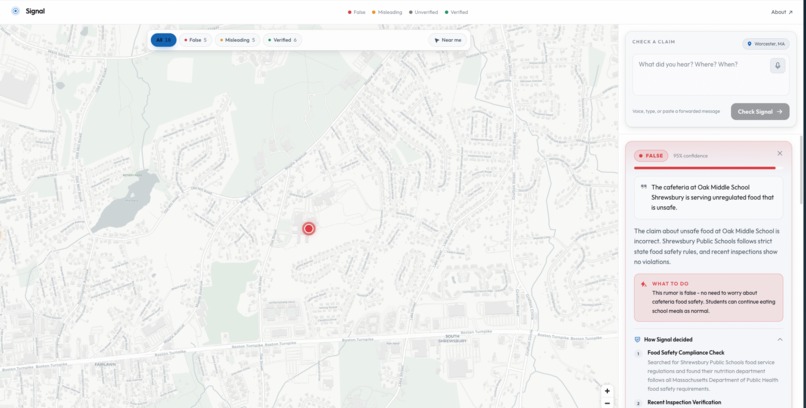Viewport: 806px width, 408px height.
Task: Zoom out with the map minus button
Action: tap(607, 403)
